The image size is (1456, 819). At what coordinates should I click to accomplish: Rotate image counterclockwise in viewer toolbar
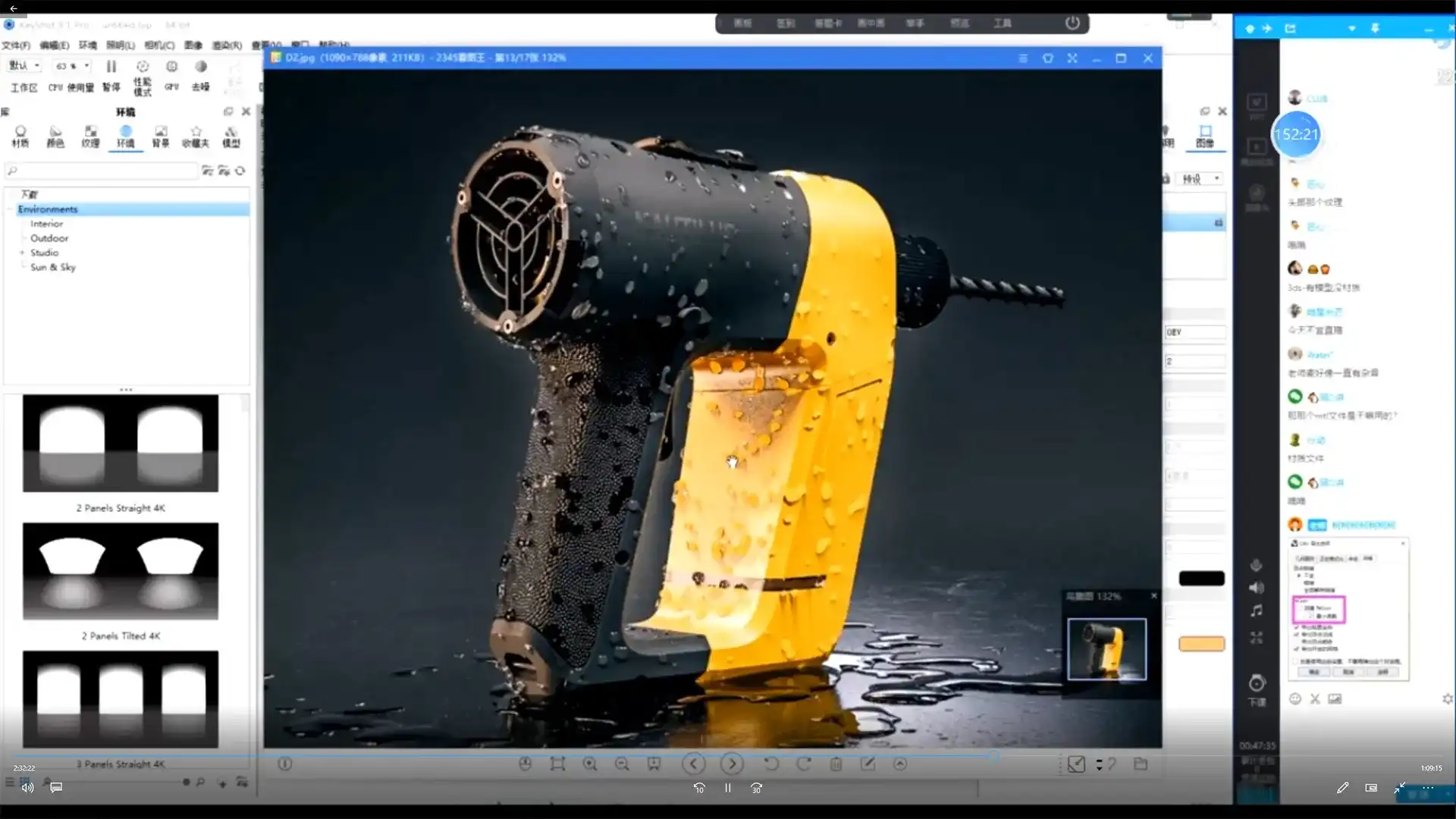771,764
